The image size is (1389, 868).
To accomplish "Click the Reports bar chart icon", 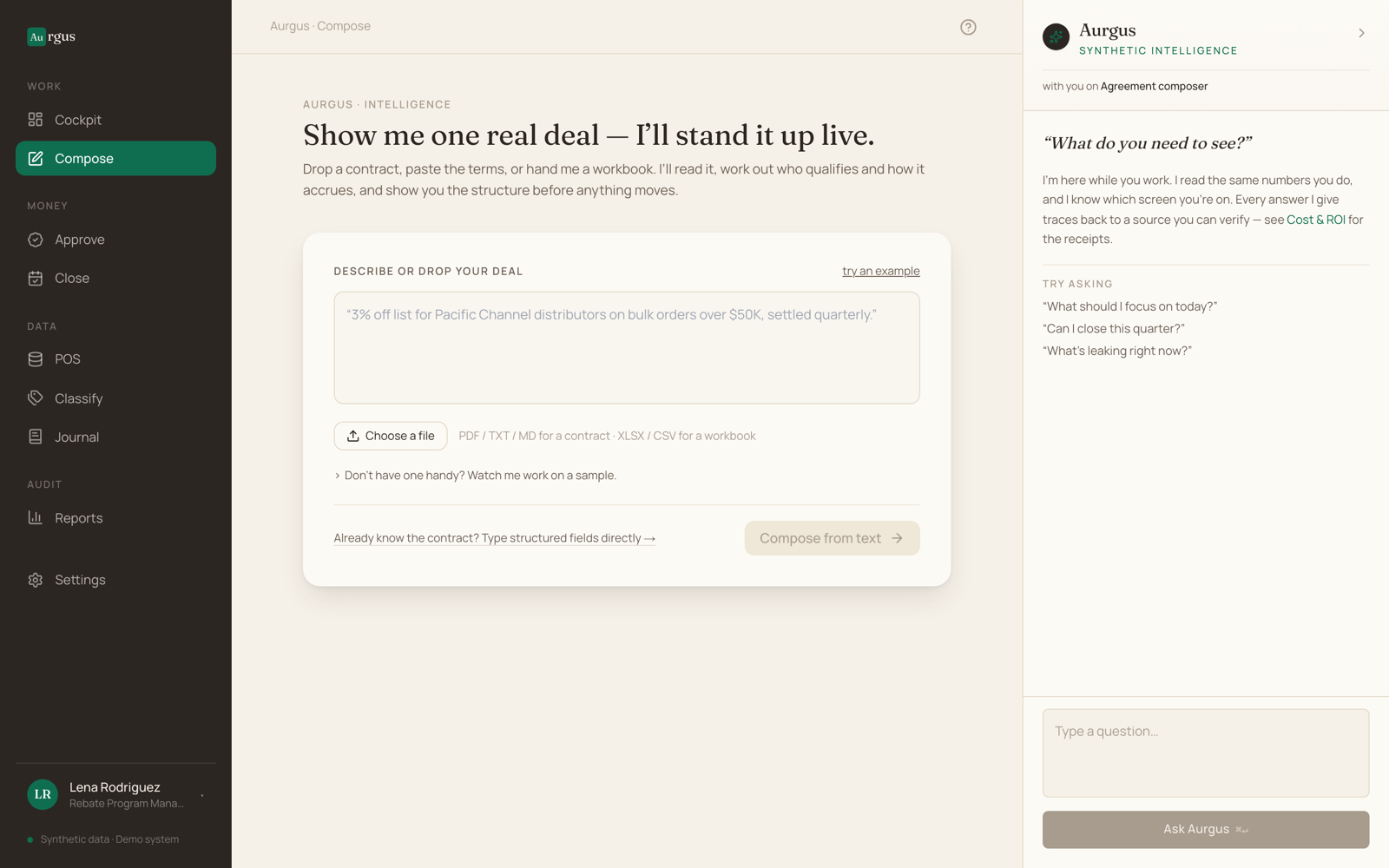I will click(x=36, y=517).
